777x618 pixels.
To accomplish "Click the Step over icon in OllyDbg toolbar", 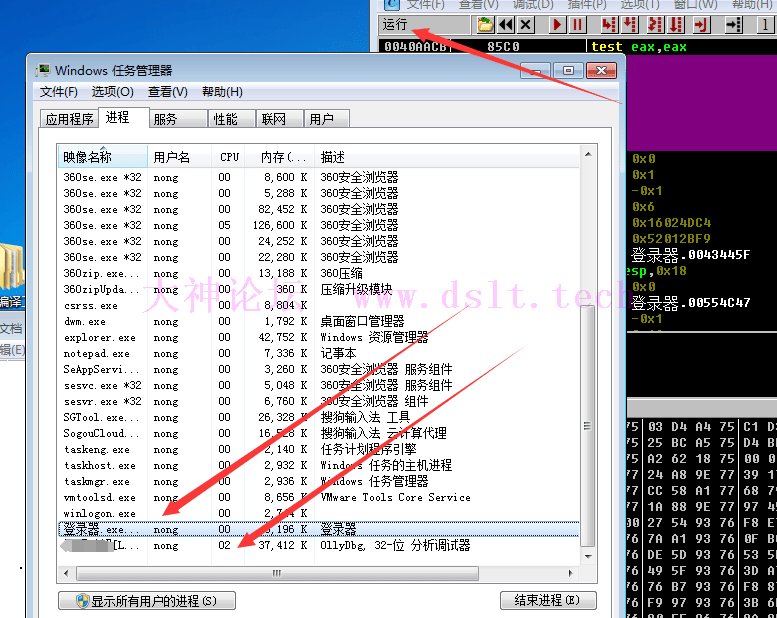I will pyautogui.click(x=629, y=24).
